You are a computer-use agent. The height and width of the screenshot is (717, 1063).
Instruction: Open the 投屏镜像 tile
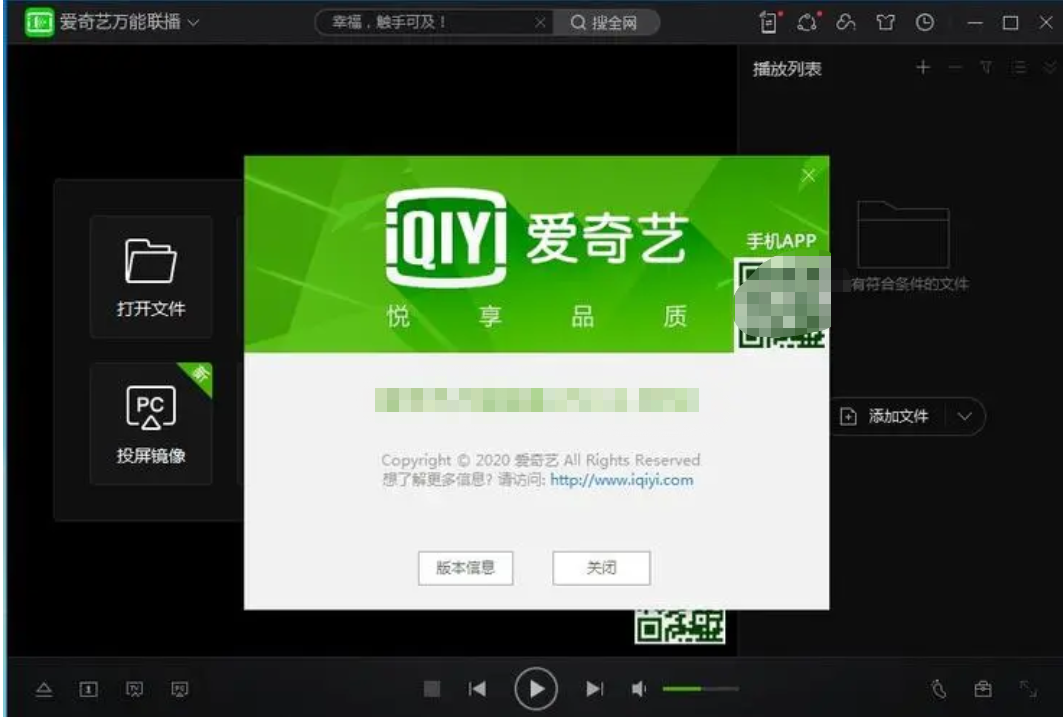[x=151, y=424]
